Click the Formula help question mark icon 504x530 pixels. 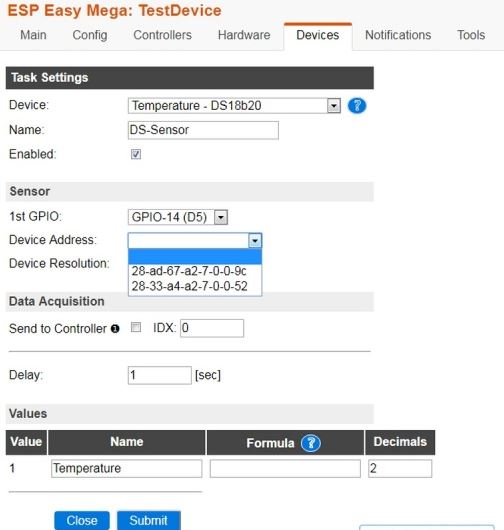tap(311, 443)
